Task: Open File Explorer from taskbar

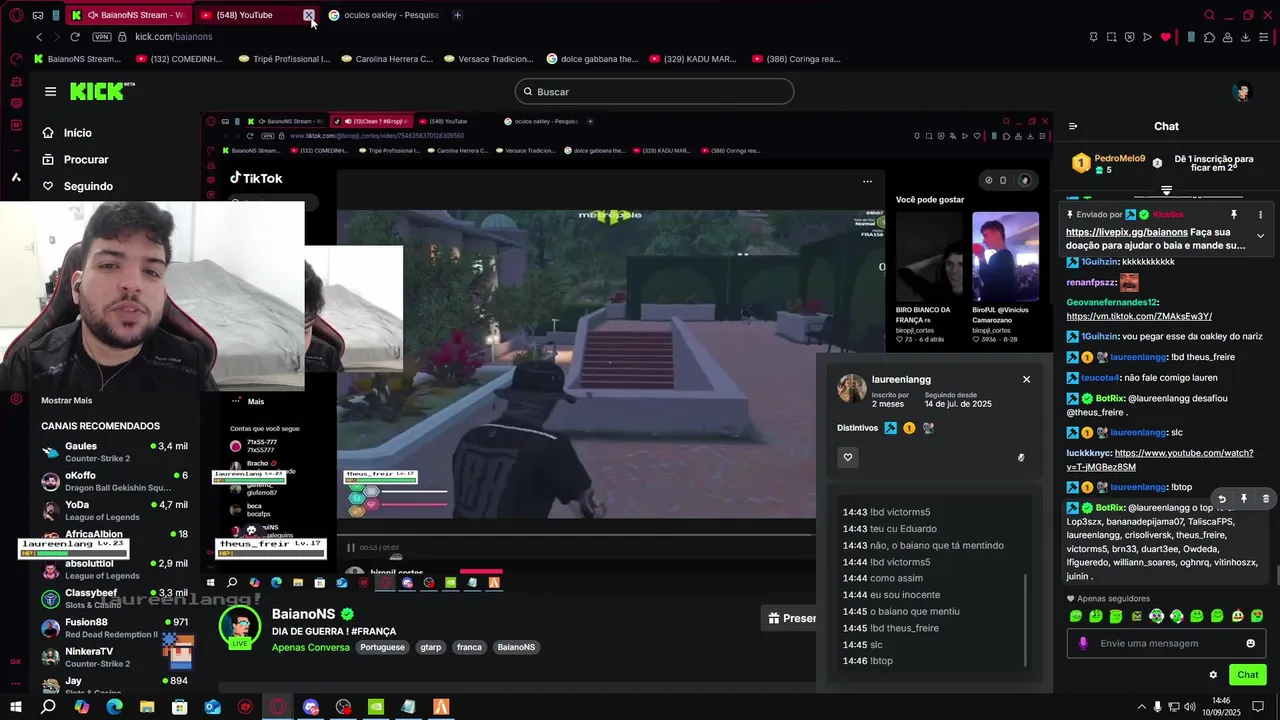Action: coord(147,707)
